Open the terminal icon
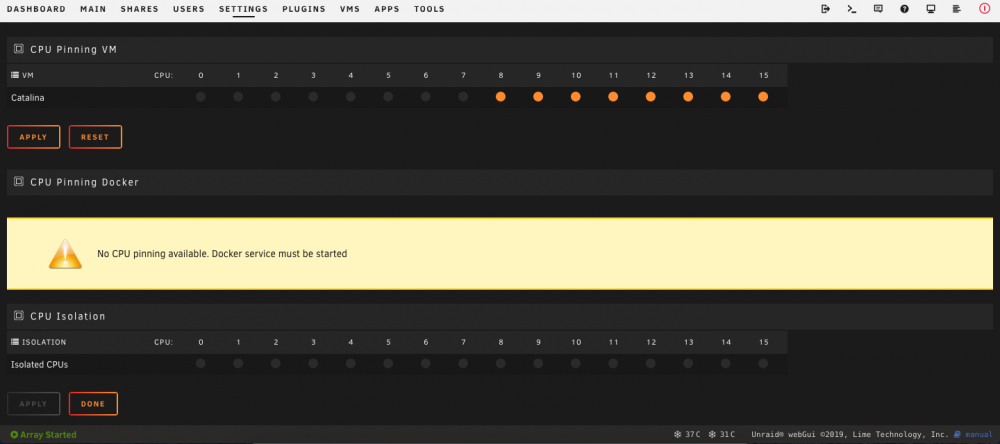 pos(851,9)
